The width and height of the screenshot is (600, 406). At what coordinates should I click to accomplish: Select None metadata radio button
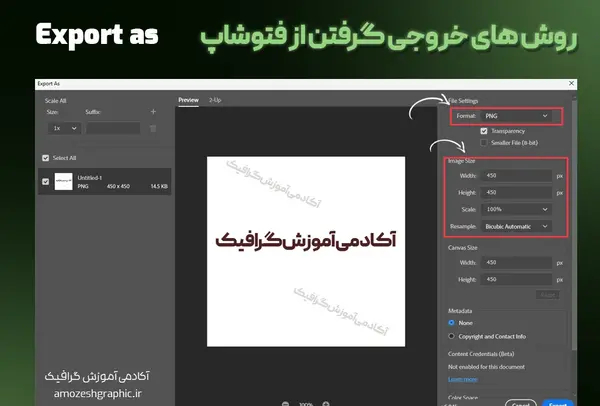point(451,323)
